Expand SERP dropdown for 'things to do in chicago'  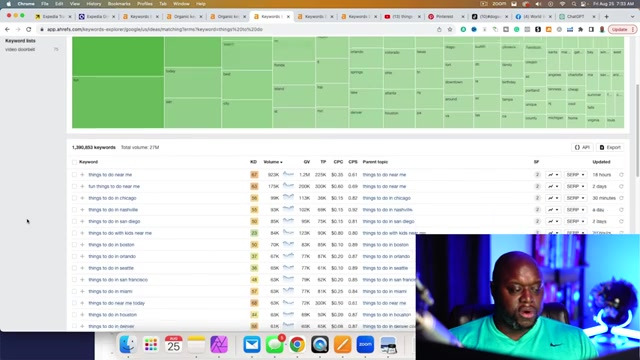[575, 198]
